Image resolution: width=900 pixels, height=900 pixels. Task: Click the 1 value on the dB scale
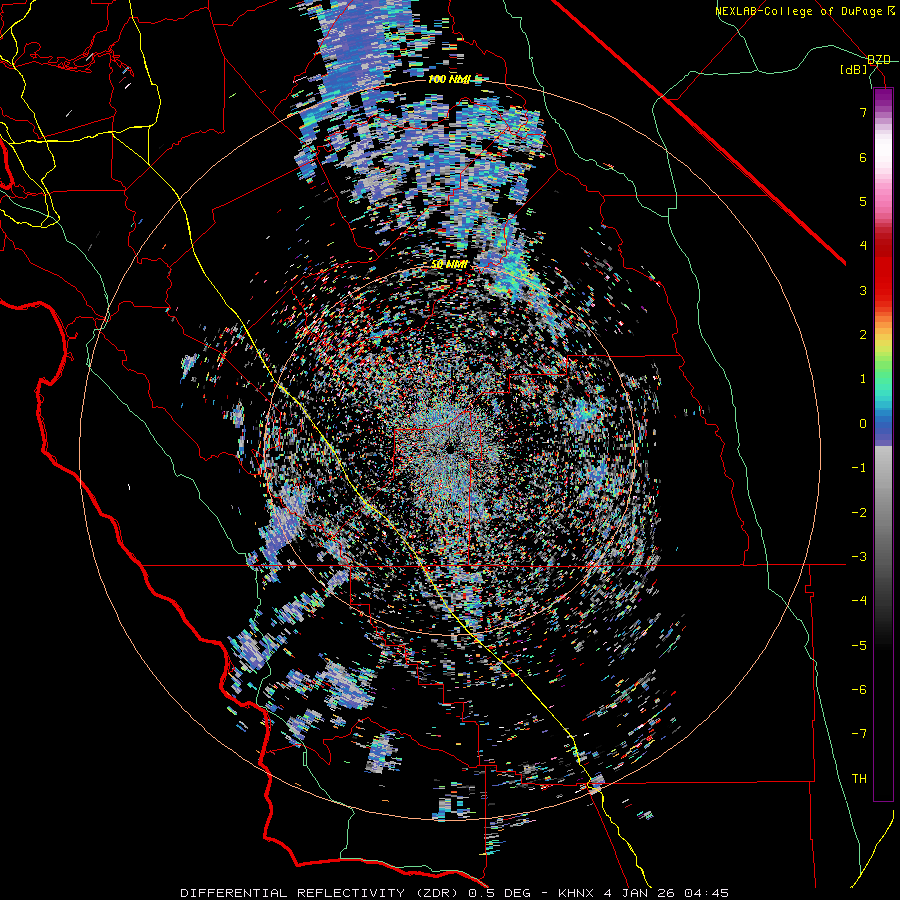pos(863,379)
